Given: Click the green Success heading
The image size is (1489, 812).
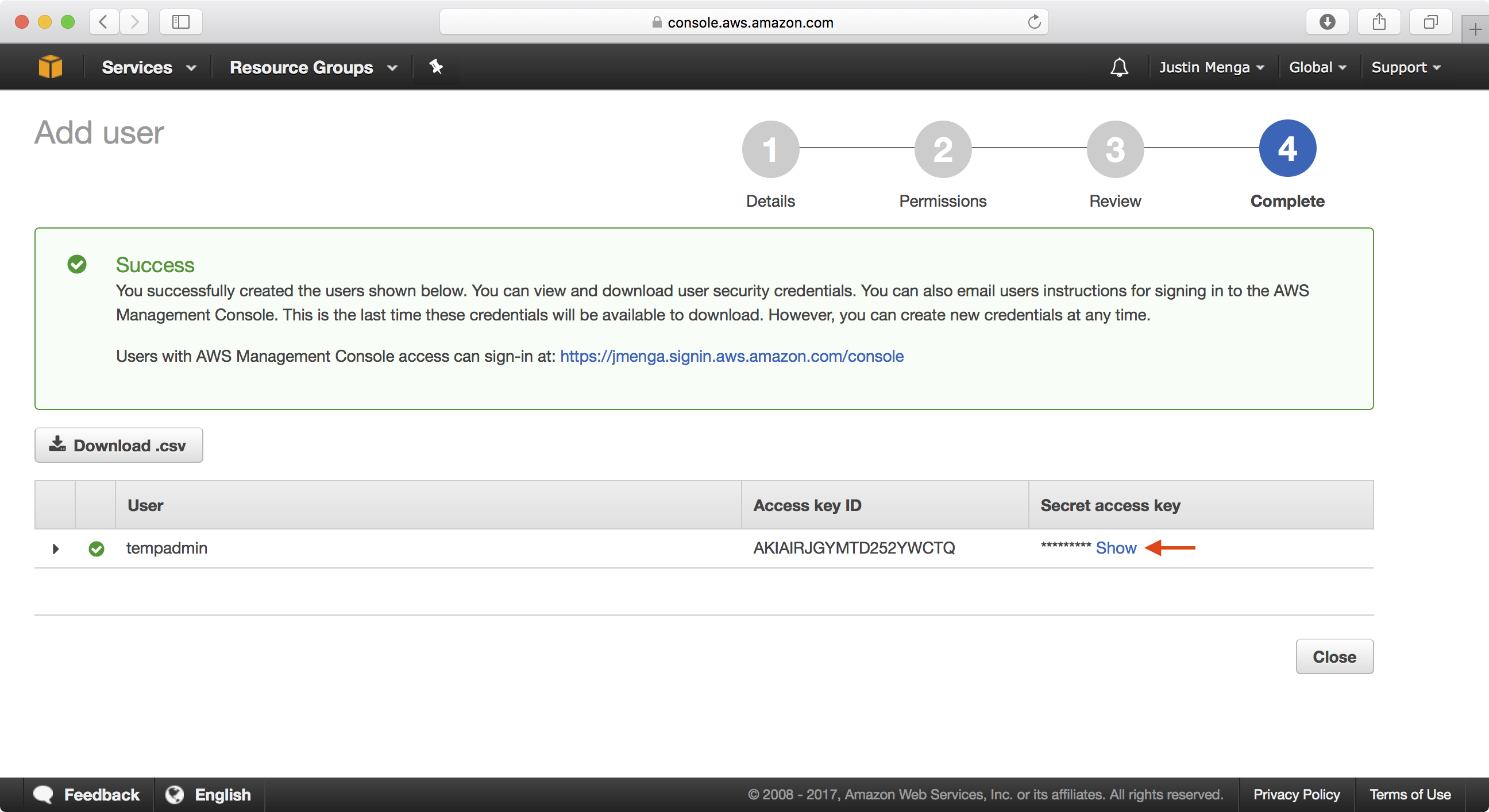Looking at the screenshot, I should (x=155, y=265).
